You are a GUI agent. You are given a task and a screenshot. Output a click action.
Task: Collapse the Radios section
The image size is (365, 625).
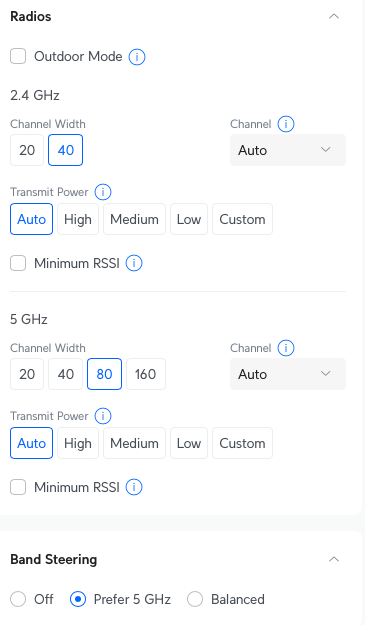[x=334, y=16]
